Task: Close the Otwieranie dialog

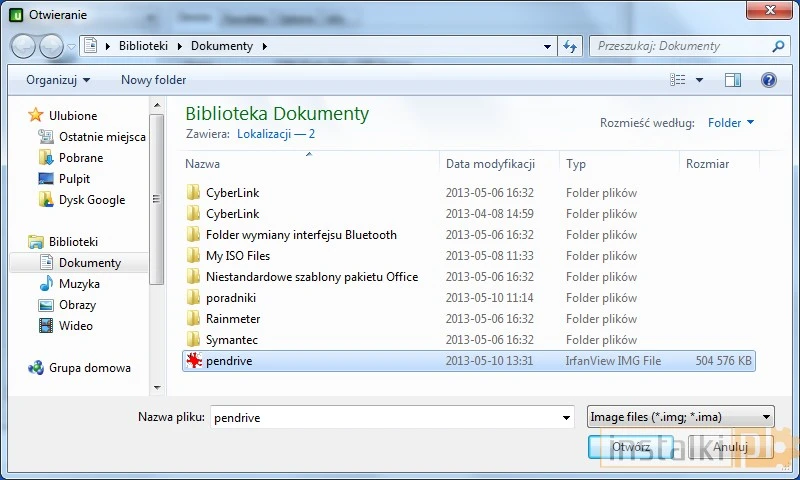Action: coord(769,10)
